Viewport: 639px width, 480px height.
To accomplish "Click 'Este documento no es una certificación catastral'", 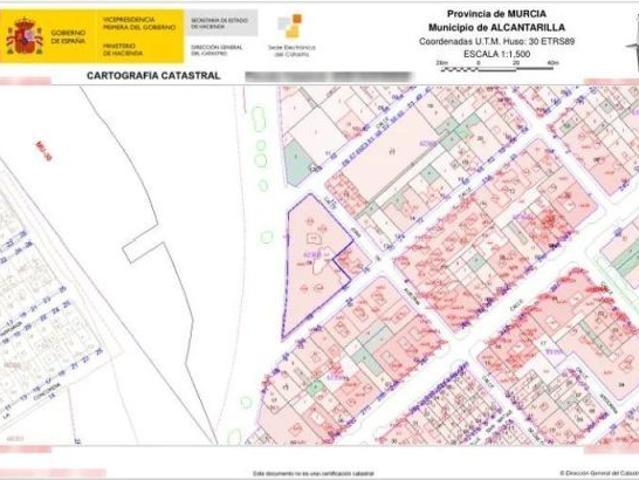I will 313,473.
